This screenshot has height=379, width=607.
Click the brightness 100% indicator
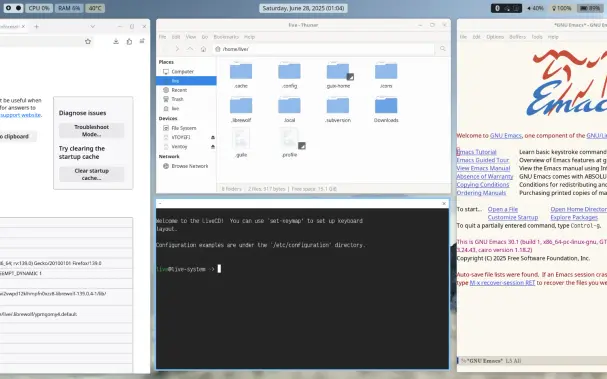click(561, 8)
